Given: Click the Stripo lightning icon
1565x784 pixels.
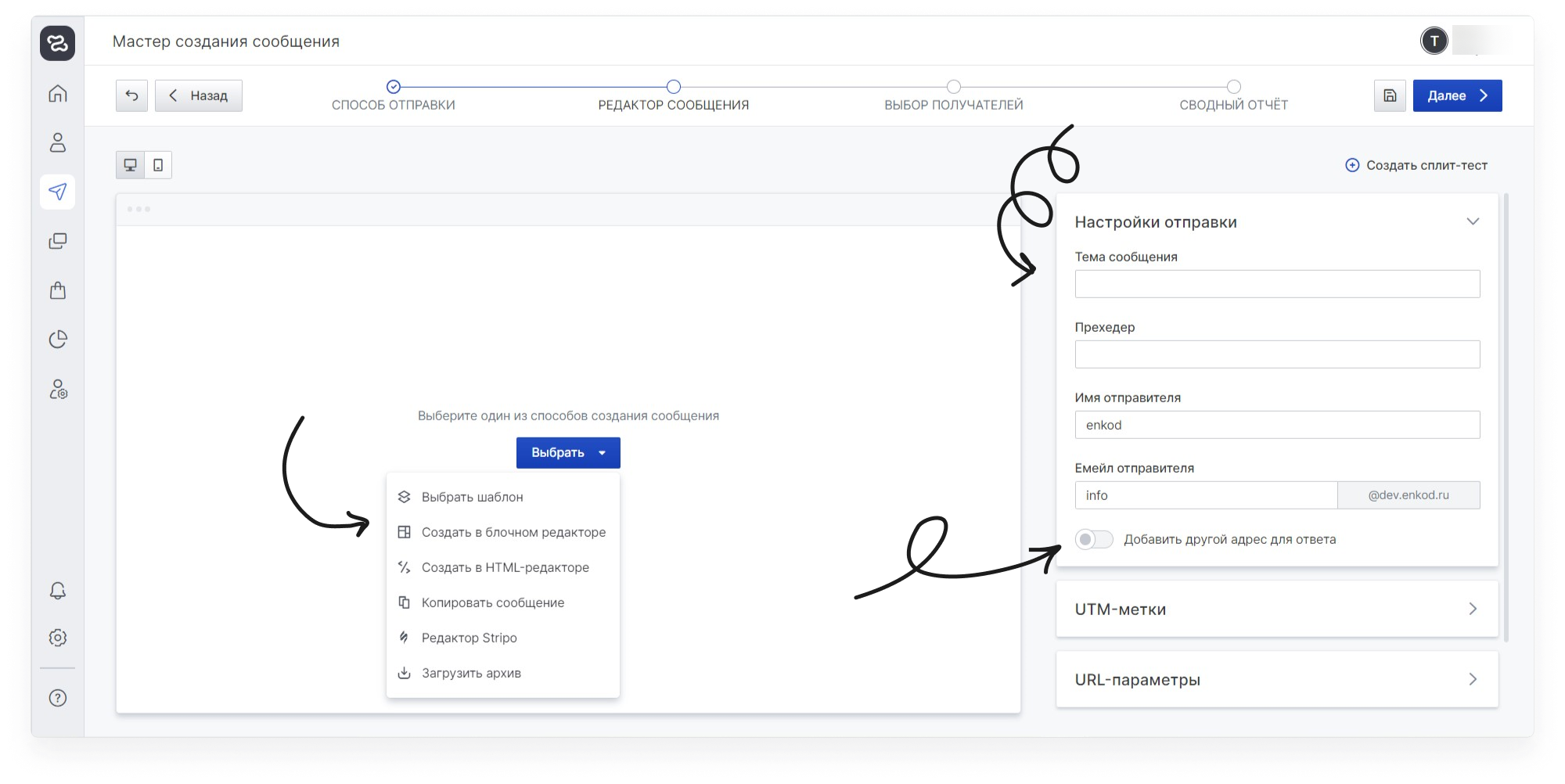Looking at the screenshot, I should click(404, 638).
